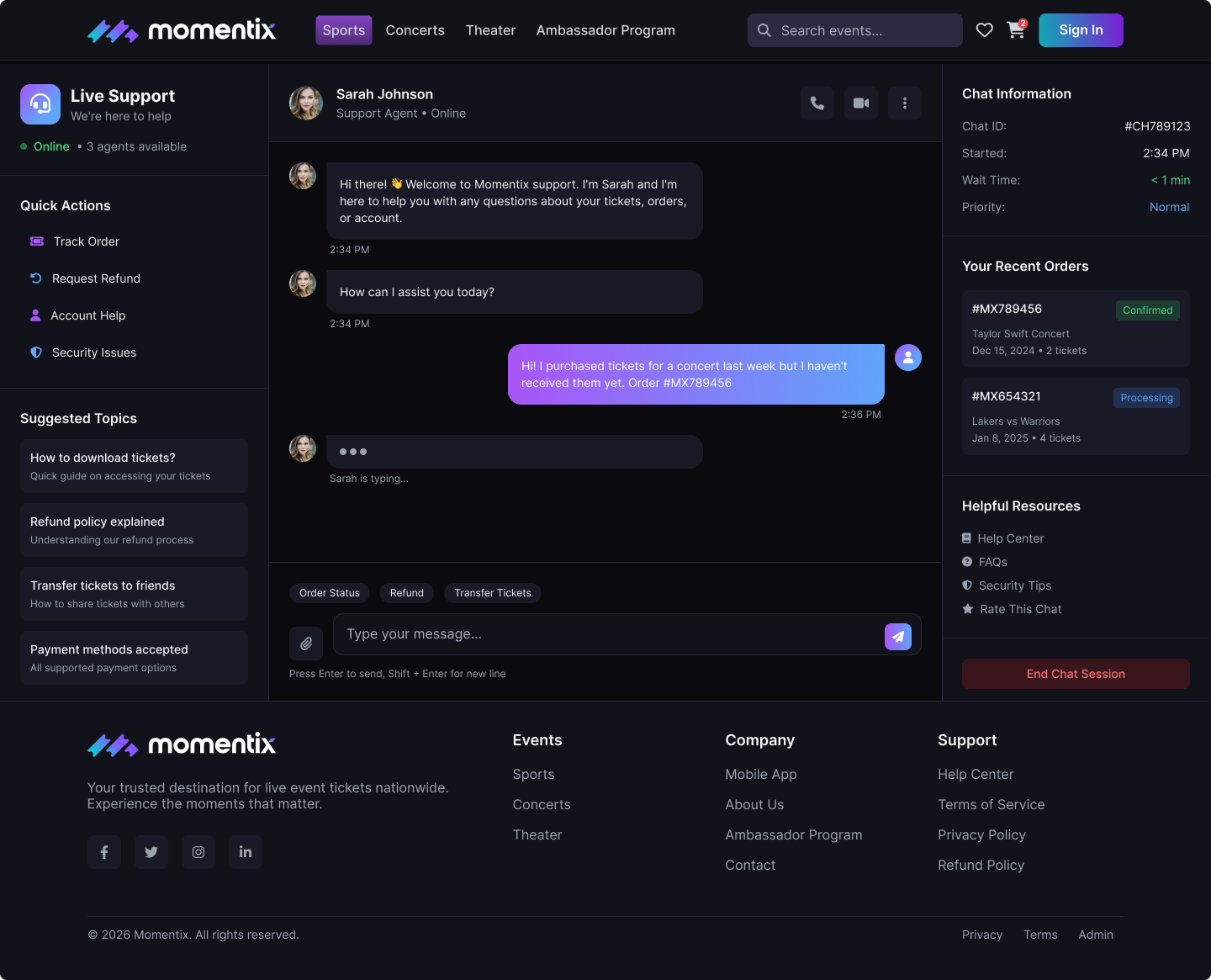Click the Sign In button

coord(1081,30)
